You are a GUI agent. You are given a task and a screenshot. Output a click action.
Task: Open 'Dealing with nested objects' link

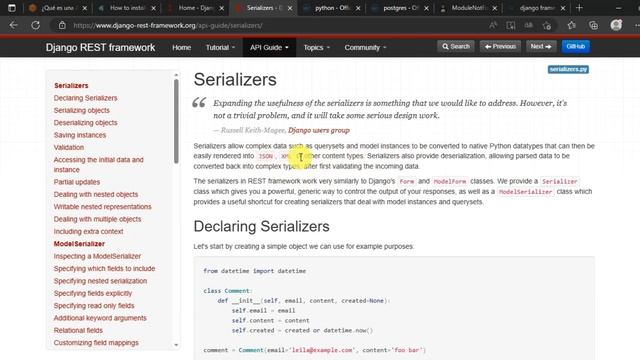click(96, 194)
